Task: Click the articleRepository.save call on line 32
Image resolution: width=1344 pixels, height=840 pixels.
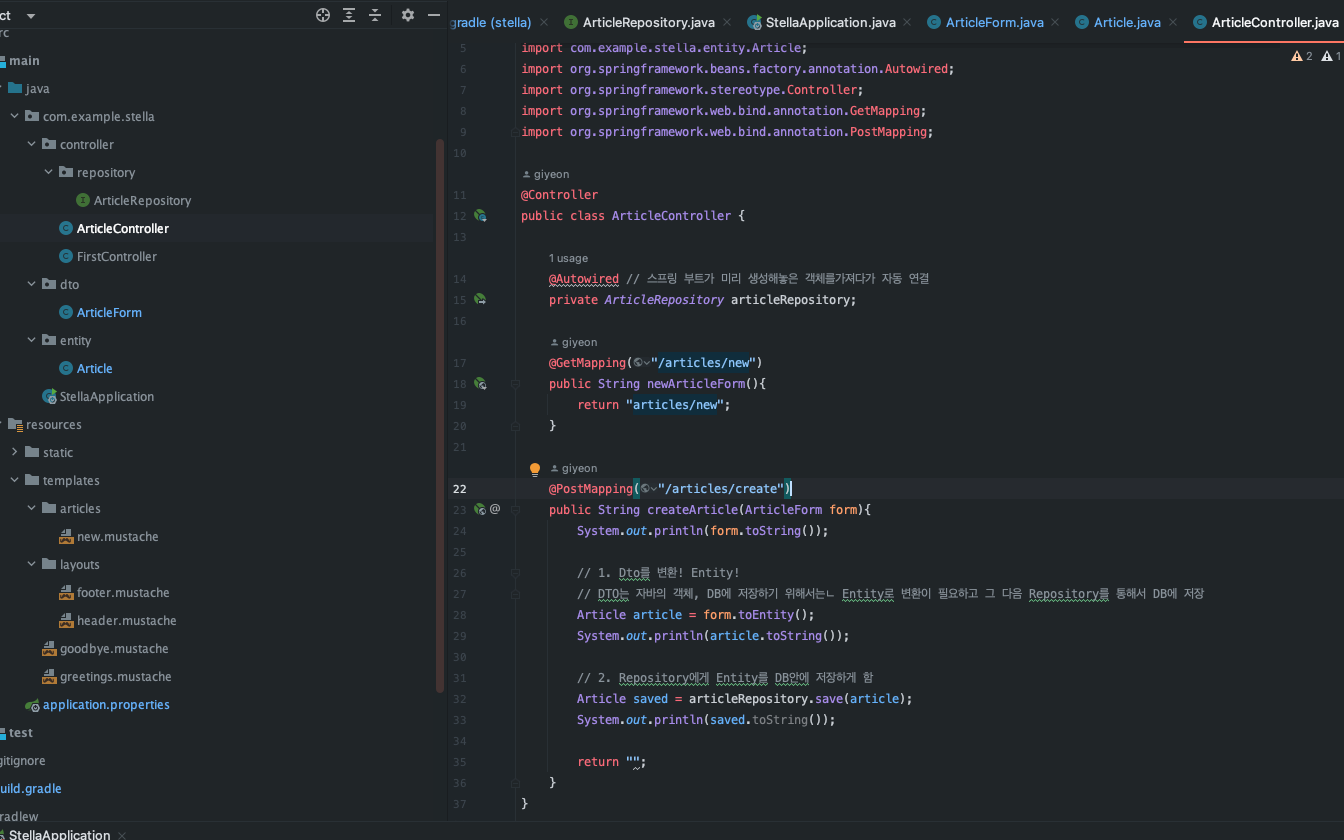Action: 800,698
